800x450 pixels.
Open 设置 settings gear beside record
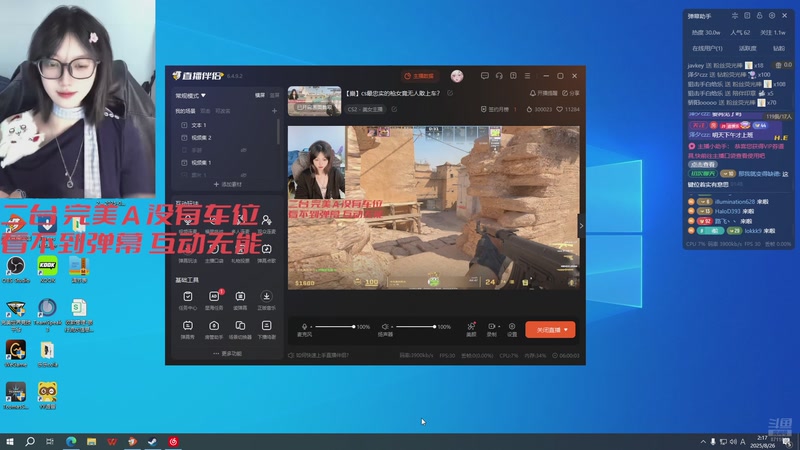pyautogui.click(x=512, y=327)
